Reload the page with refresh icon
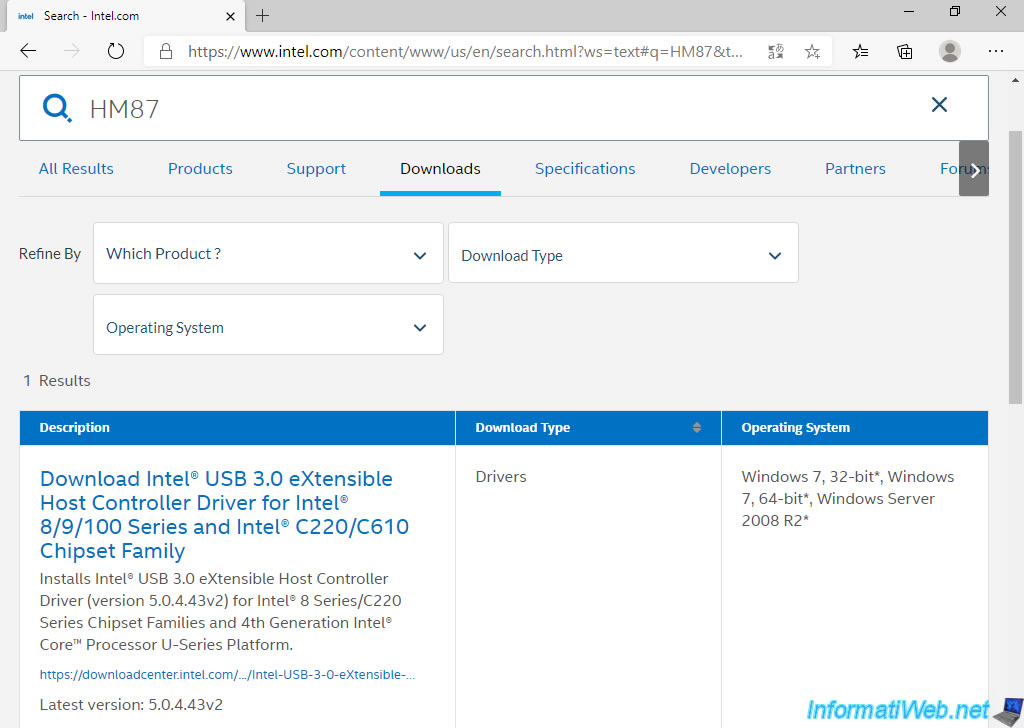Viewport: 1024px width, 728px height. point(116,51)
